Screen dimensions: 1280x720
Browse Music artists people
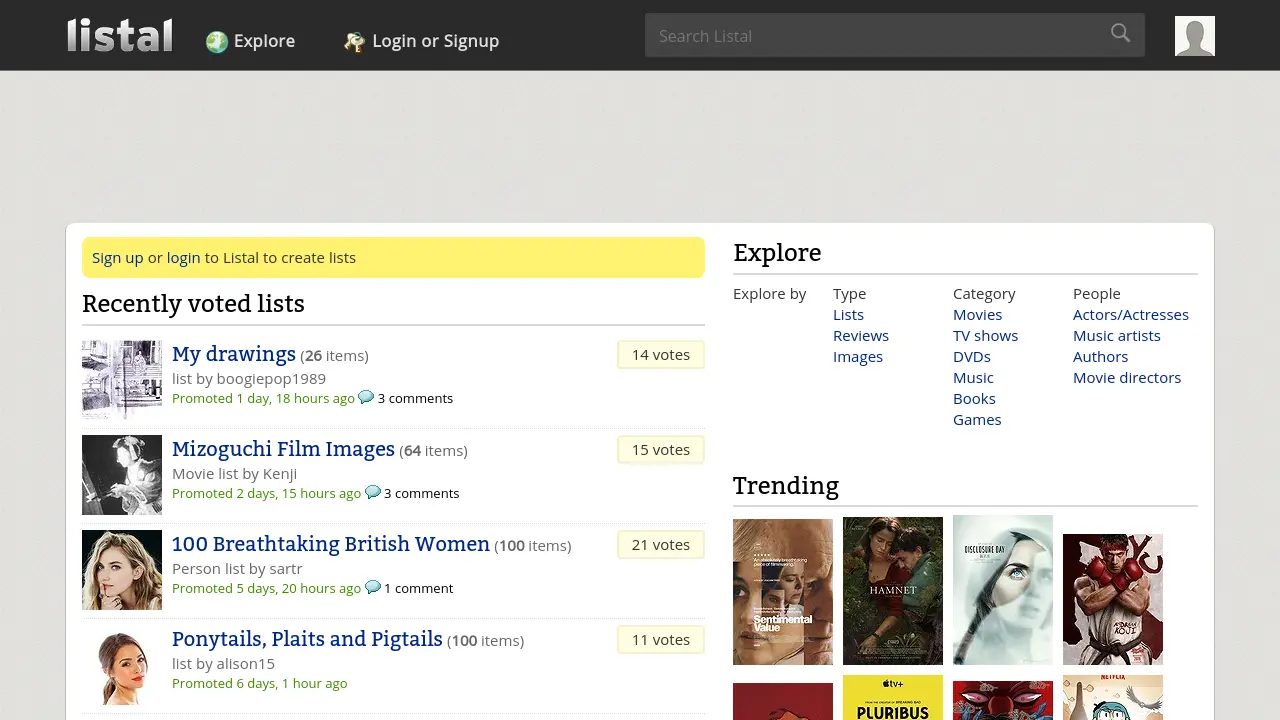tap(1117, 335)
